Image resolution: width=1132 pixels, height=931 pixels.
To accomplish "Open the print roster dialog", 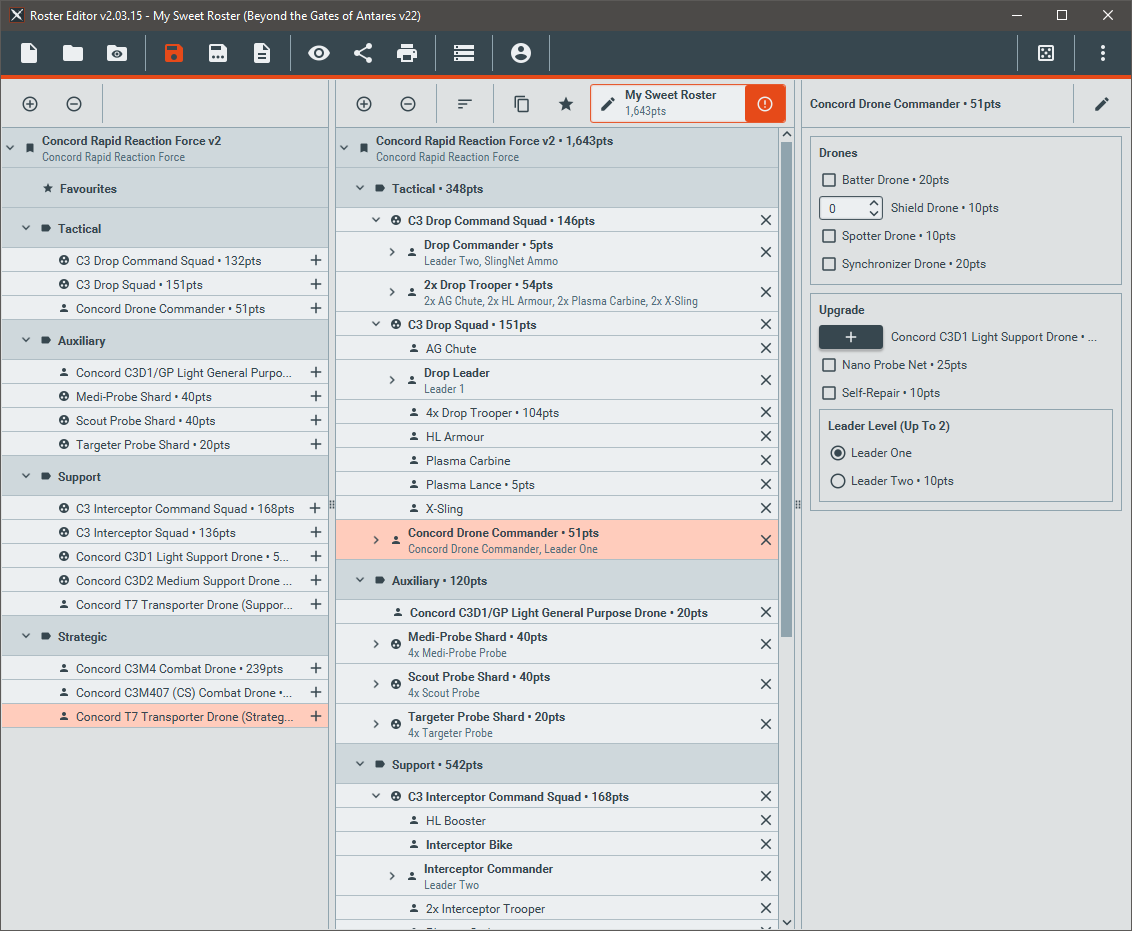I will coord(407,53).
